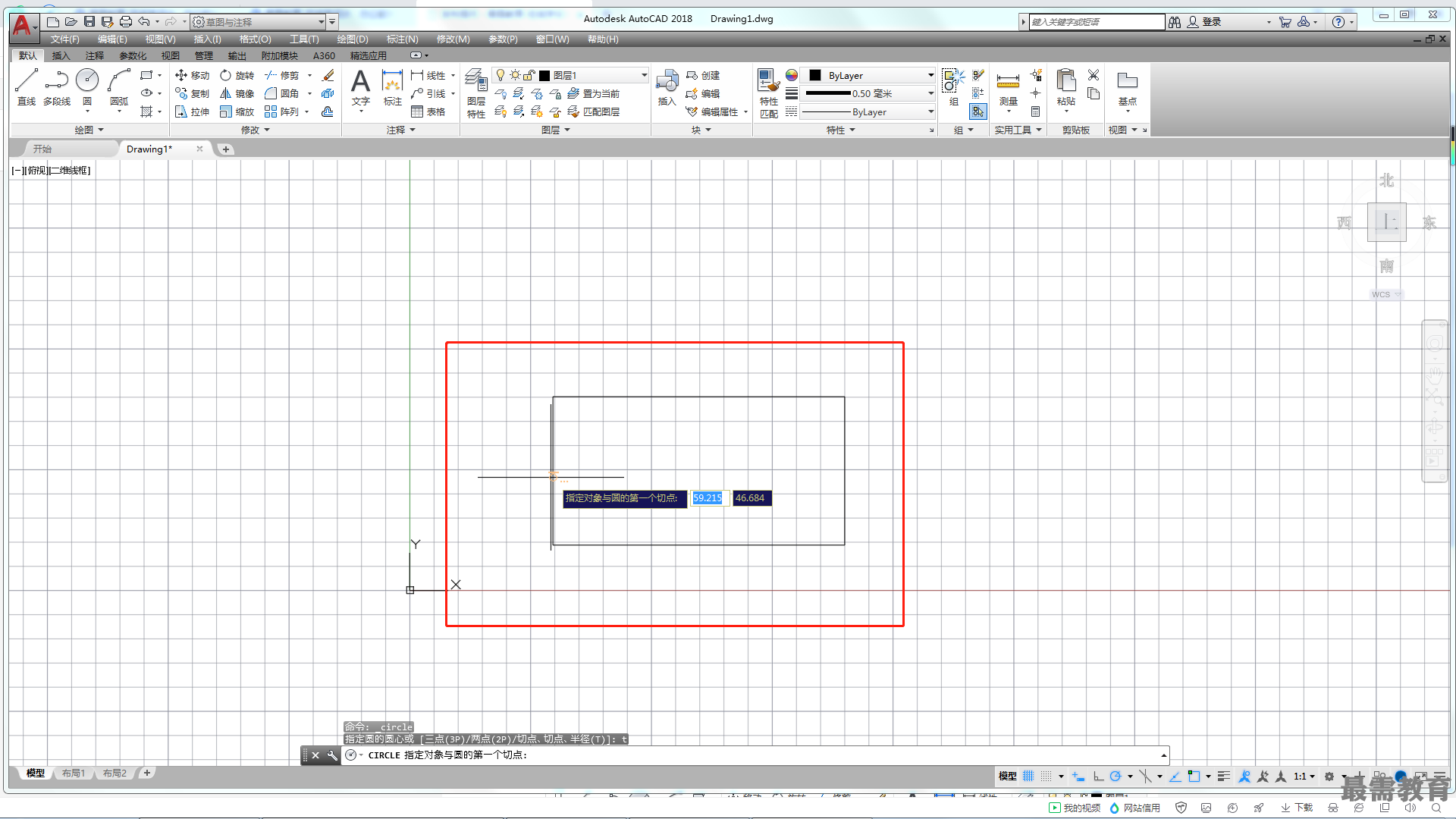The image size is (1456, 819).
Task: Click the black ByLayer color swatch
Action: coord(815,75)
